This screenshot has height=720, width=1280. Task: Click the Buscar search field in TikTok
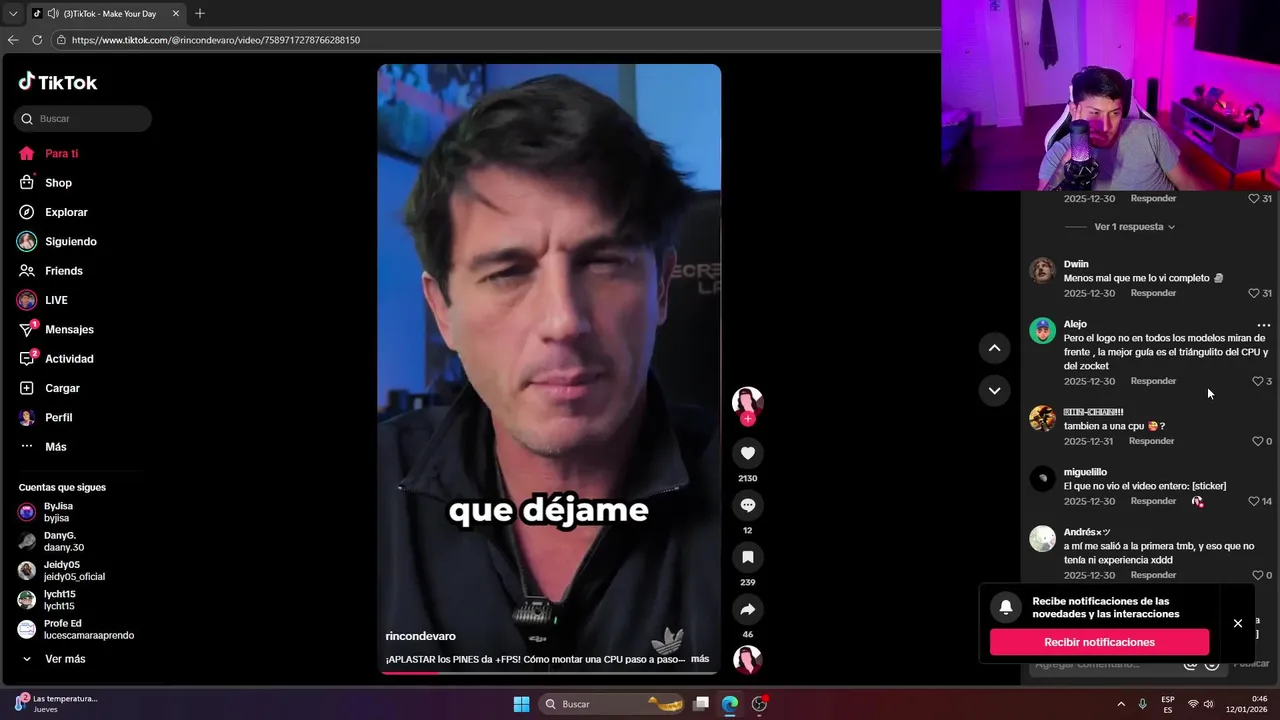[83, 119]
